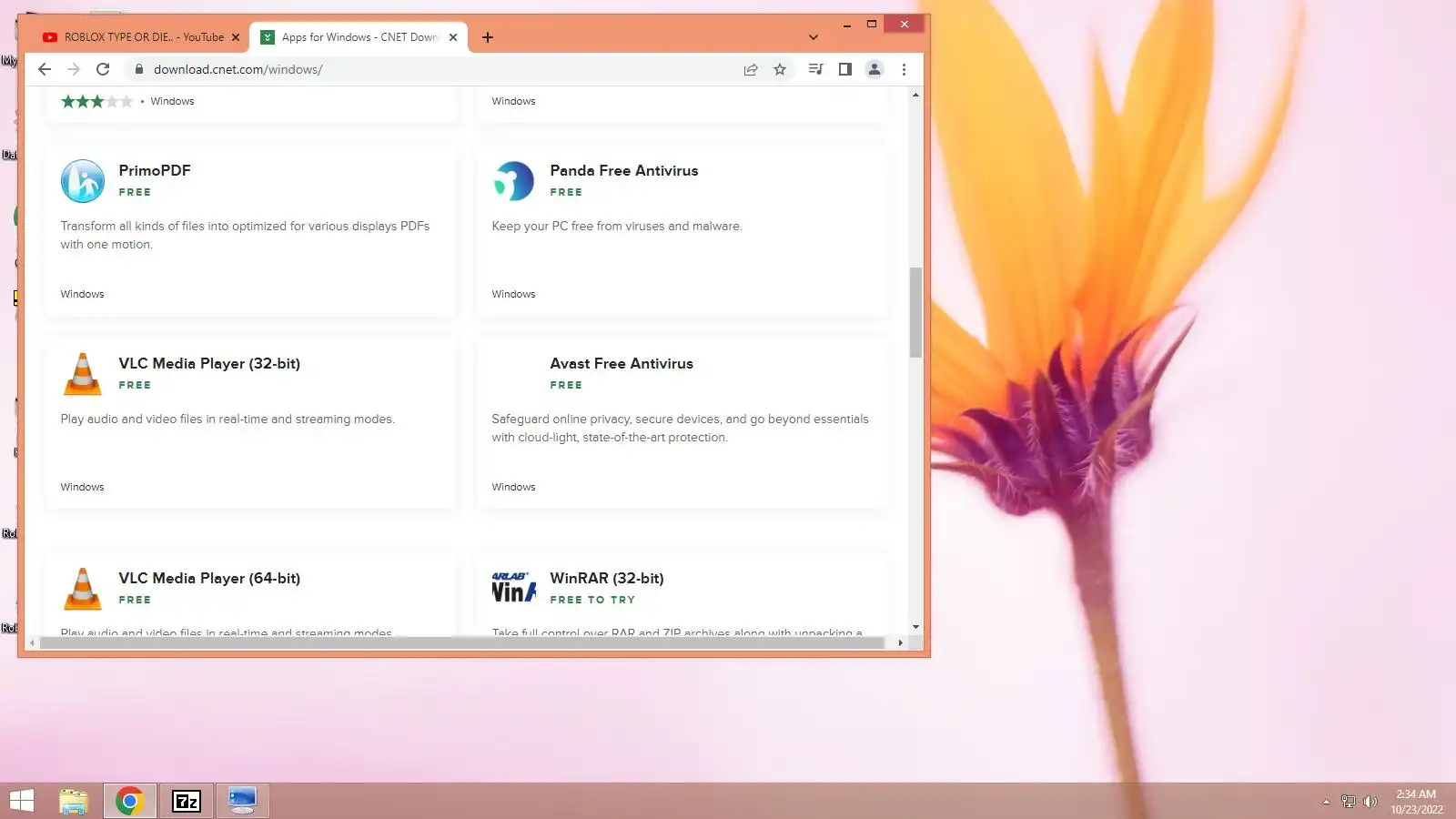Click PrimoPDF description text
The width and height of the screenshot is (1456, 819).
245,235
